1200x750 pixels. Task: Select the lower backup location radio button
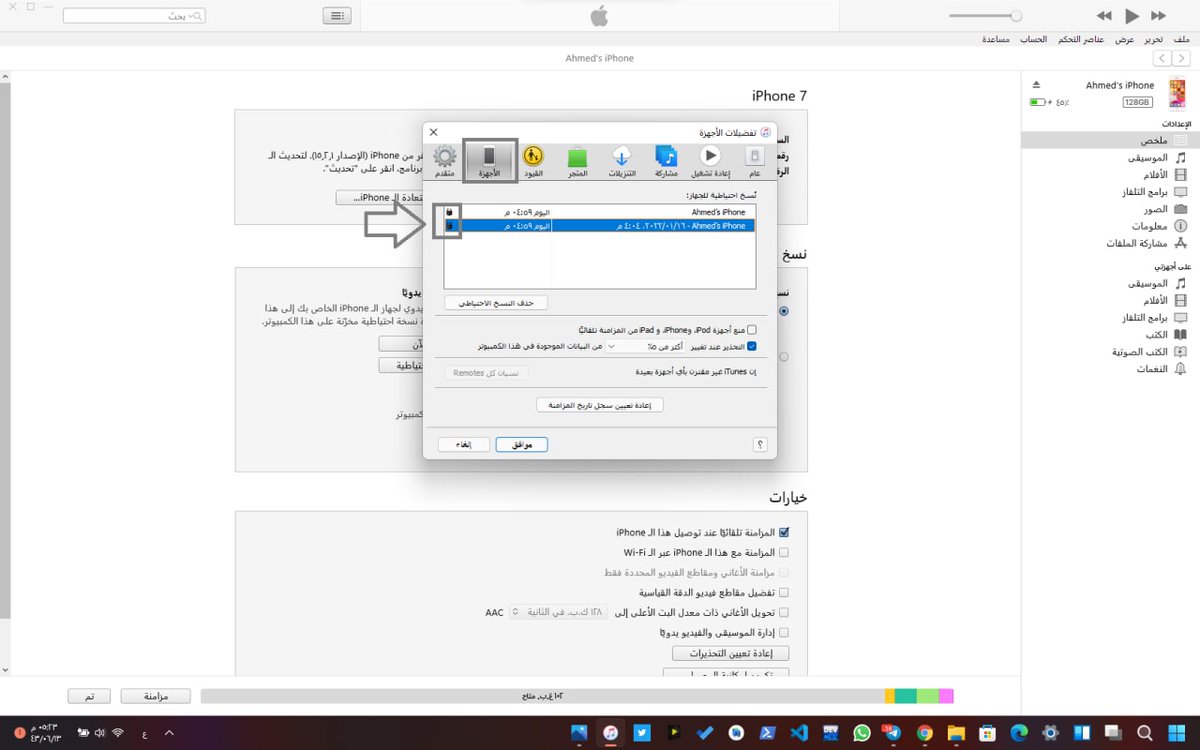(784, 356)
